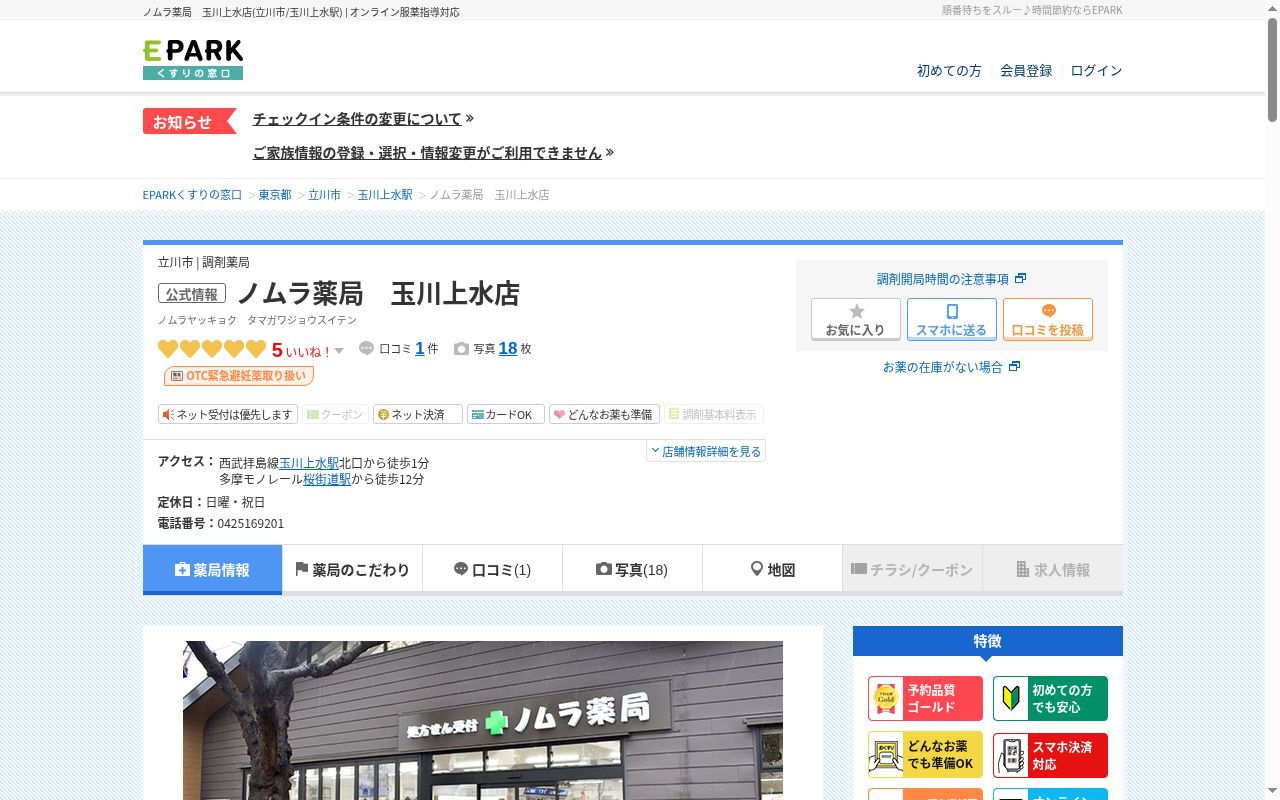Viewport: 1280px width, 800px height.
Task: Click the camera icon beside 写真 18 枚
Action: [x=461, y=349]
